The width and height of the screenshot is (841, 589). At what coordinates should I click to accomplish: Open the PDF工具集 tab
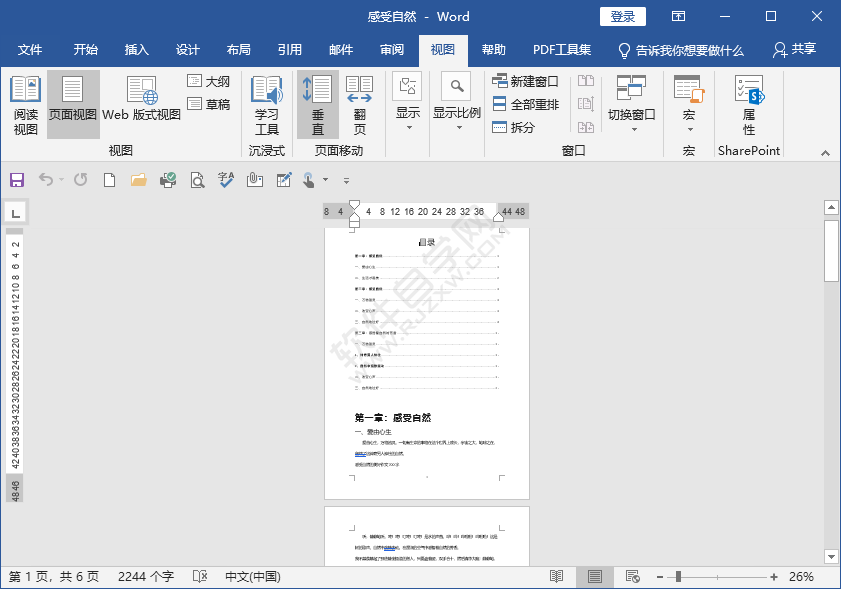tap(562, 50)
